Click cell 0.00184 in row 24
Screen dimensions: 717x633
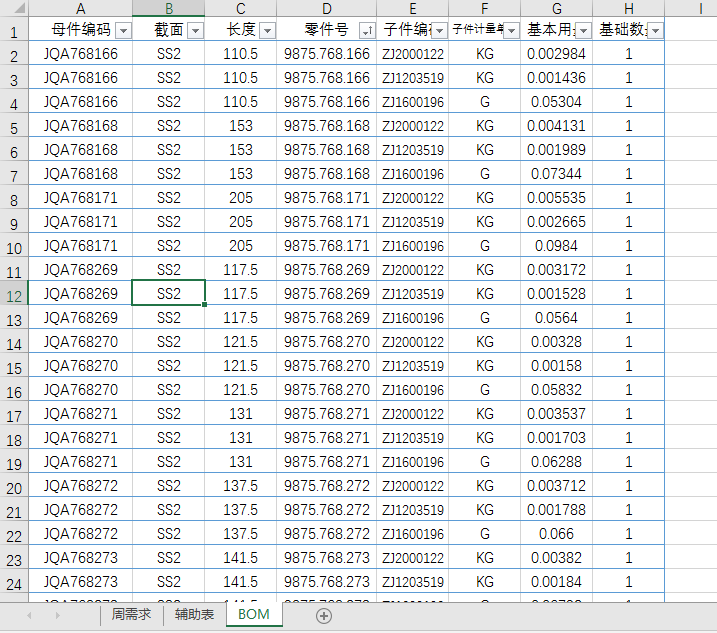[556, 582]
